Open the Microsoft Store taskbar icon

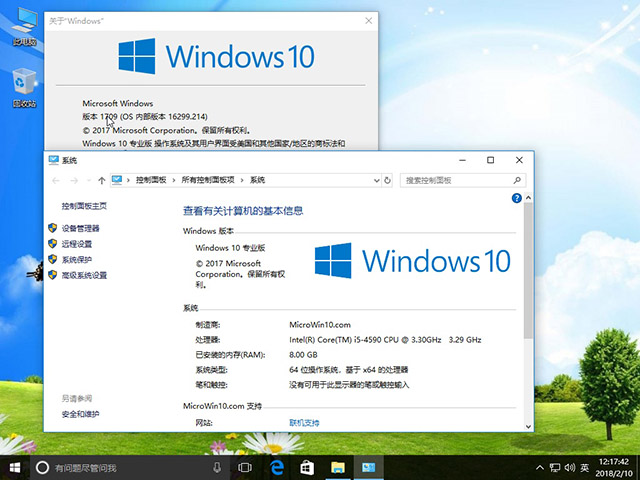tap(307, 468)
